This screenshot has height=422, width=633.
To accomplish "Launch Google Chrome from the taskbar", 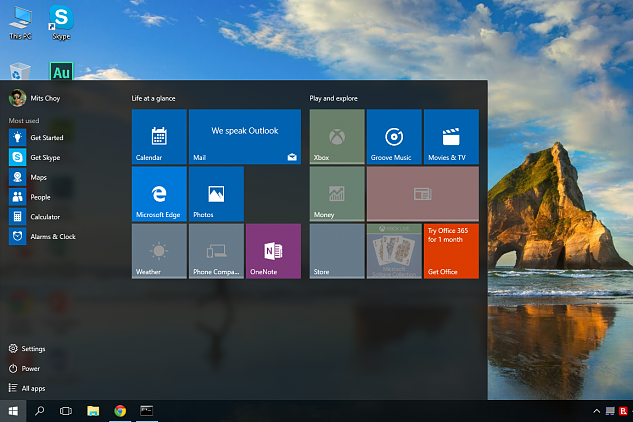I will tap(120, 411).
